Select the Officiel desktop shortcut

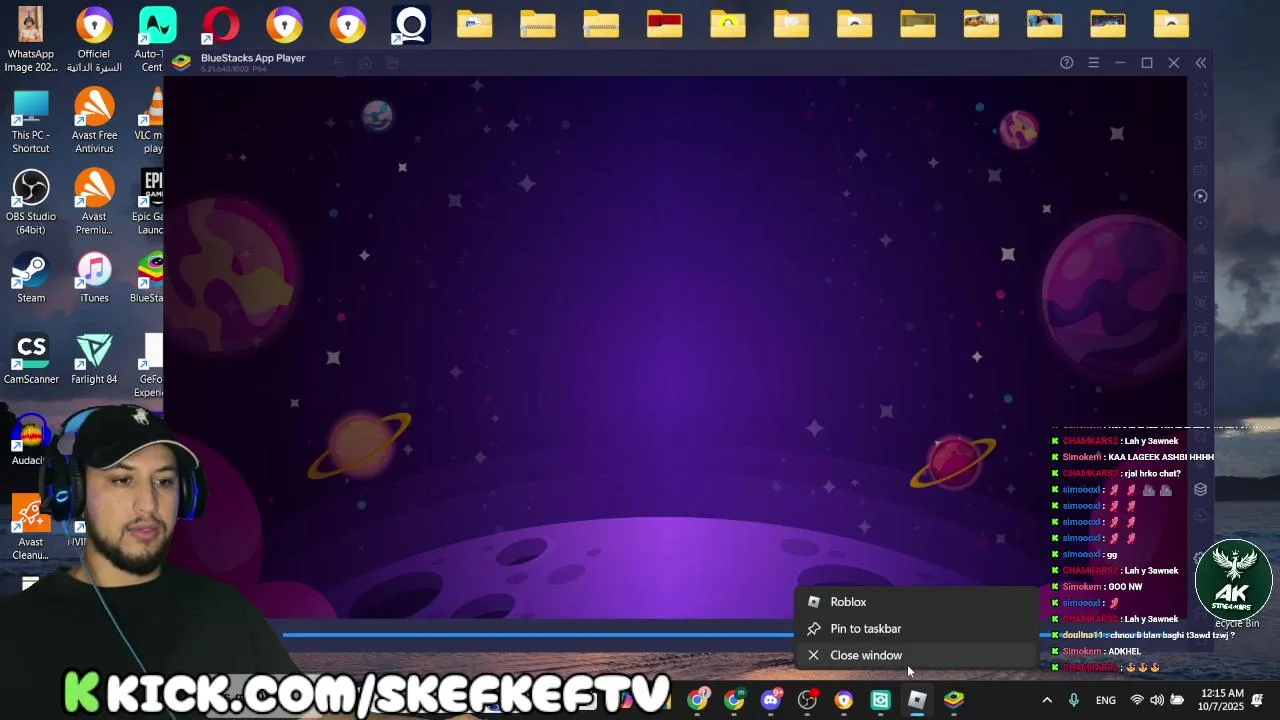94,40
